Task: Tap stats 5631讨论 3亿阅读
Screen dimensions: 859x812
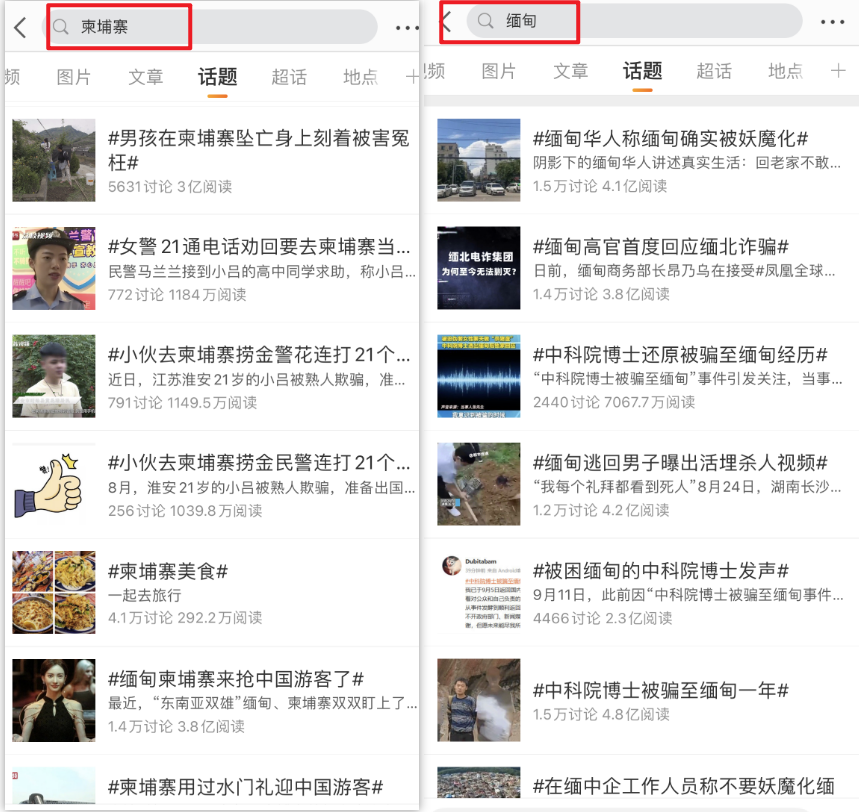Action: coord(170,187)
